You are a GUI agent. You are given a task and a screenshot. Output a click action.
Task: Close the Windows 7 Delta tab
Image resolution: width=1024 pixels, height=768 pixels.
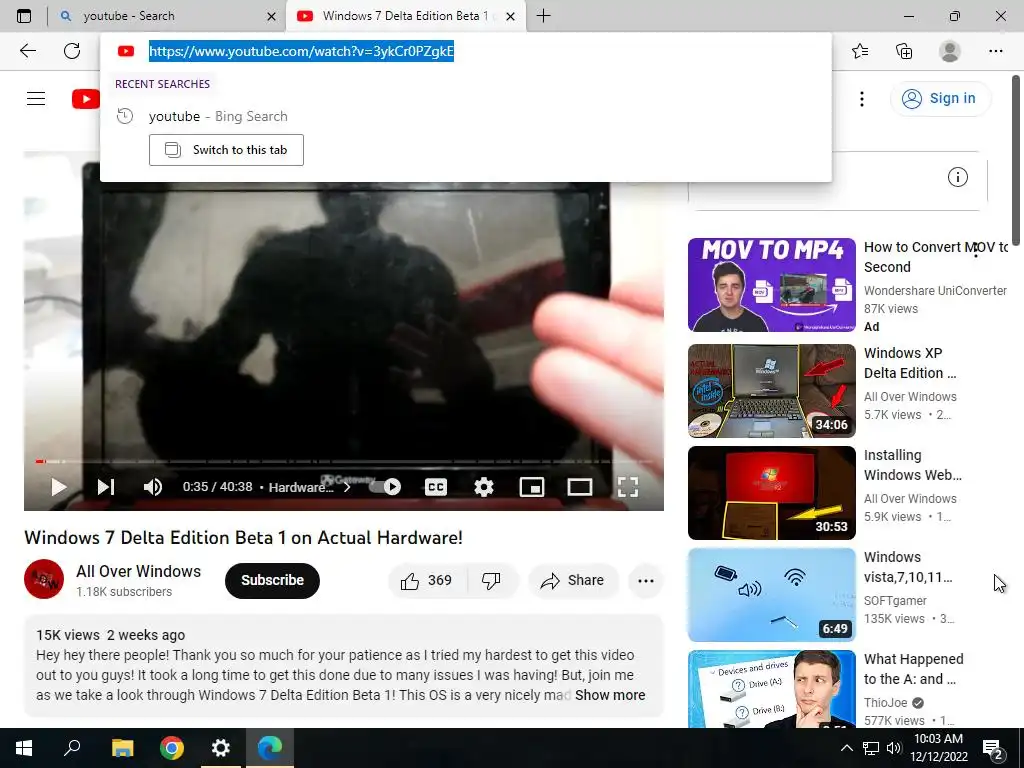pos(511,16)
